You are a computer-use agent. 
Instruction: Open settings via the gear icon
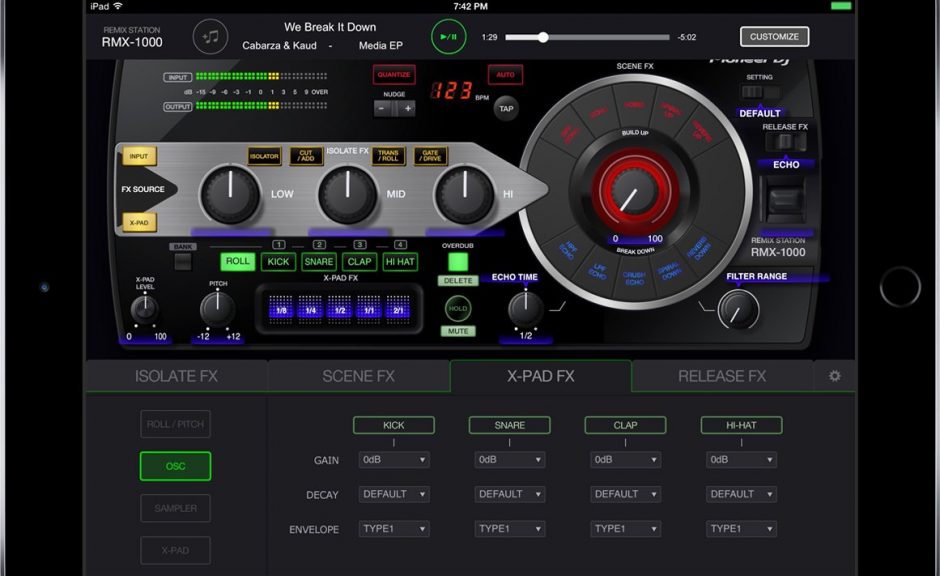pyautogui.click(x=833, y=375)
